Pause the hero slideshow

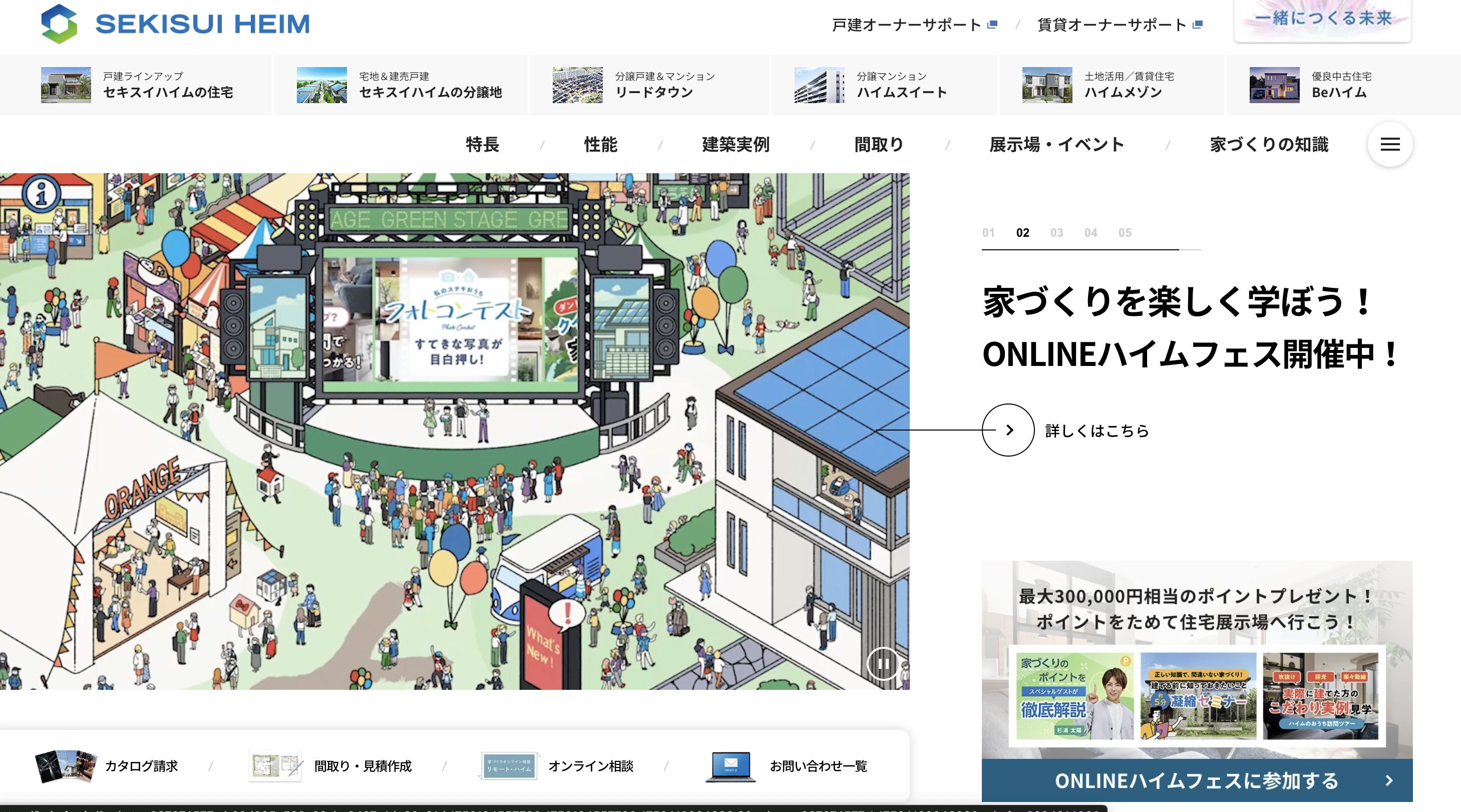point(883,663)
